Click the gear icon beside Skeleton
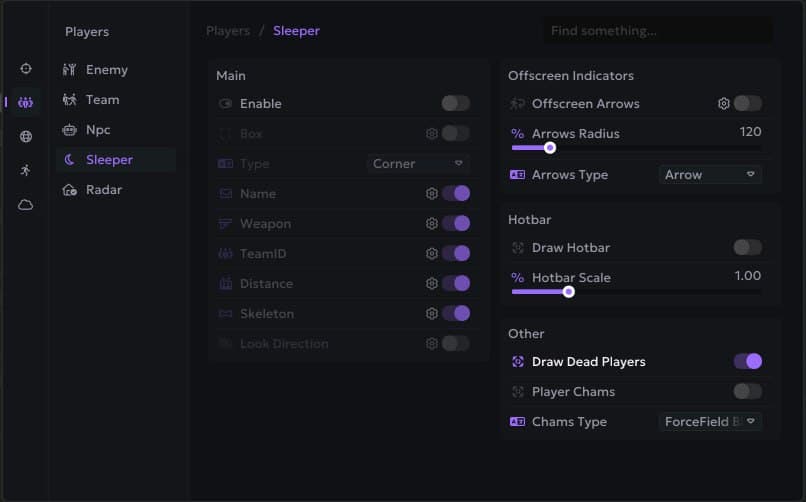 pos(432,313)
